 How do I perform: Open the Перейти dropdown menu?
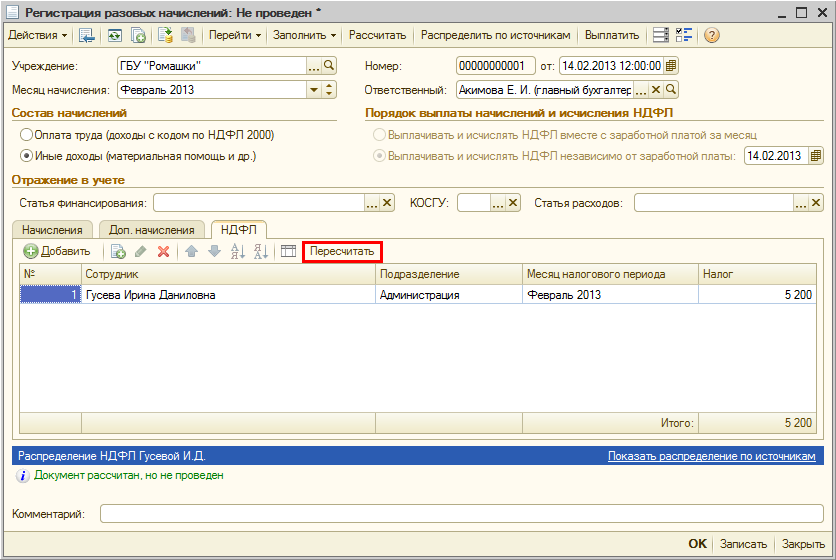click(x=235, y=36)
